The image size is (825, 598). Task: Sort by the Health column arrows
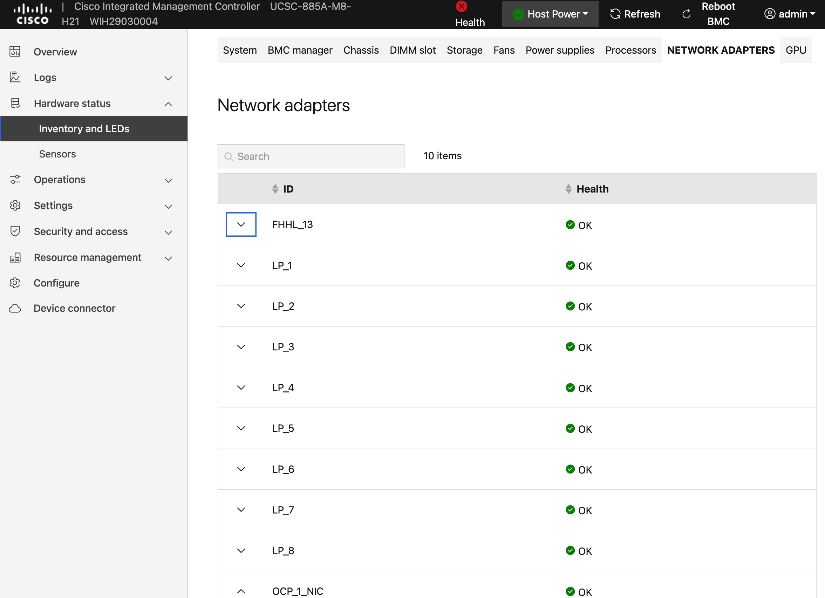pos(569,189)
